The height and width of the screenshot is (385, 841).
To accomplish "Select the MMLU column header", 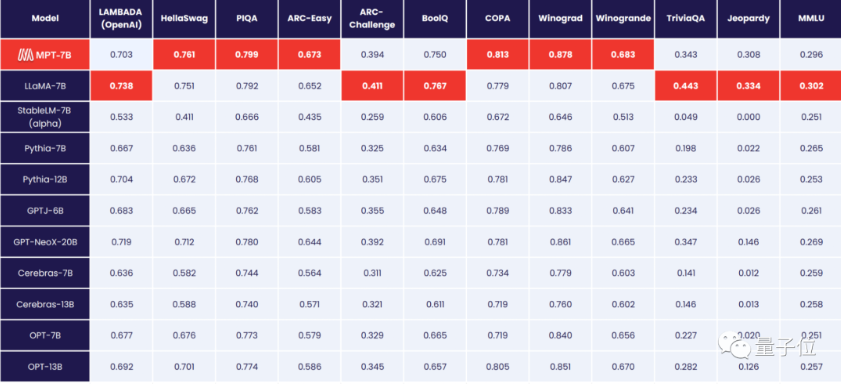I will (x=810, y=19).
